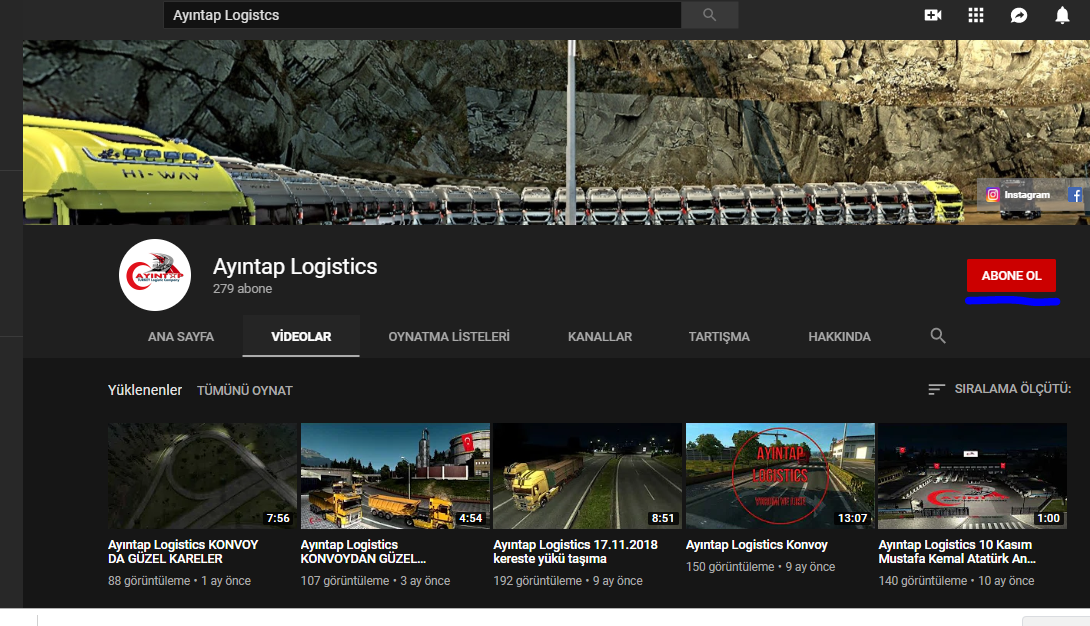This screenshot has width=1090, height=626.
Task: Click the channel banner truck convoy image
Action: click(556, 132)
